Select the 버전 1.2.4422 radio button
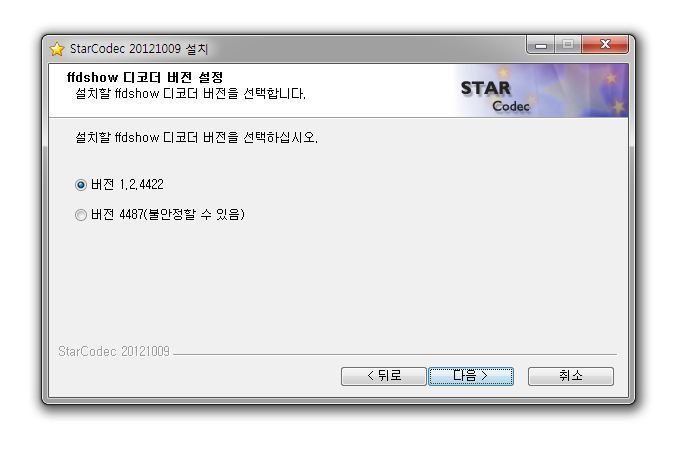The image size is (689, 453). click(x=80, y=185)
